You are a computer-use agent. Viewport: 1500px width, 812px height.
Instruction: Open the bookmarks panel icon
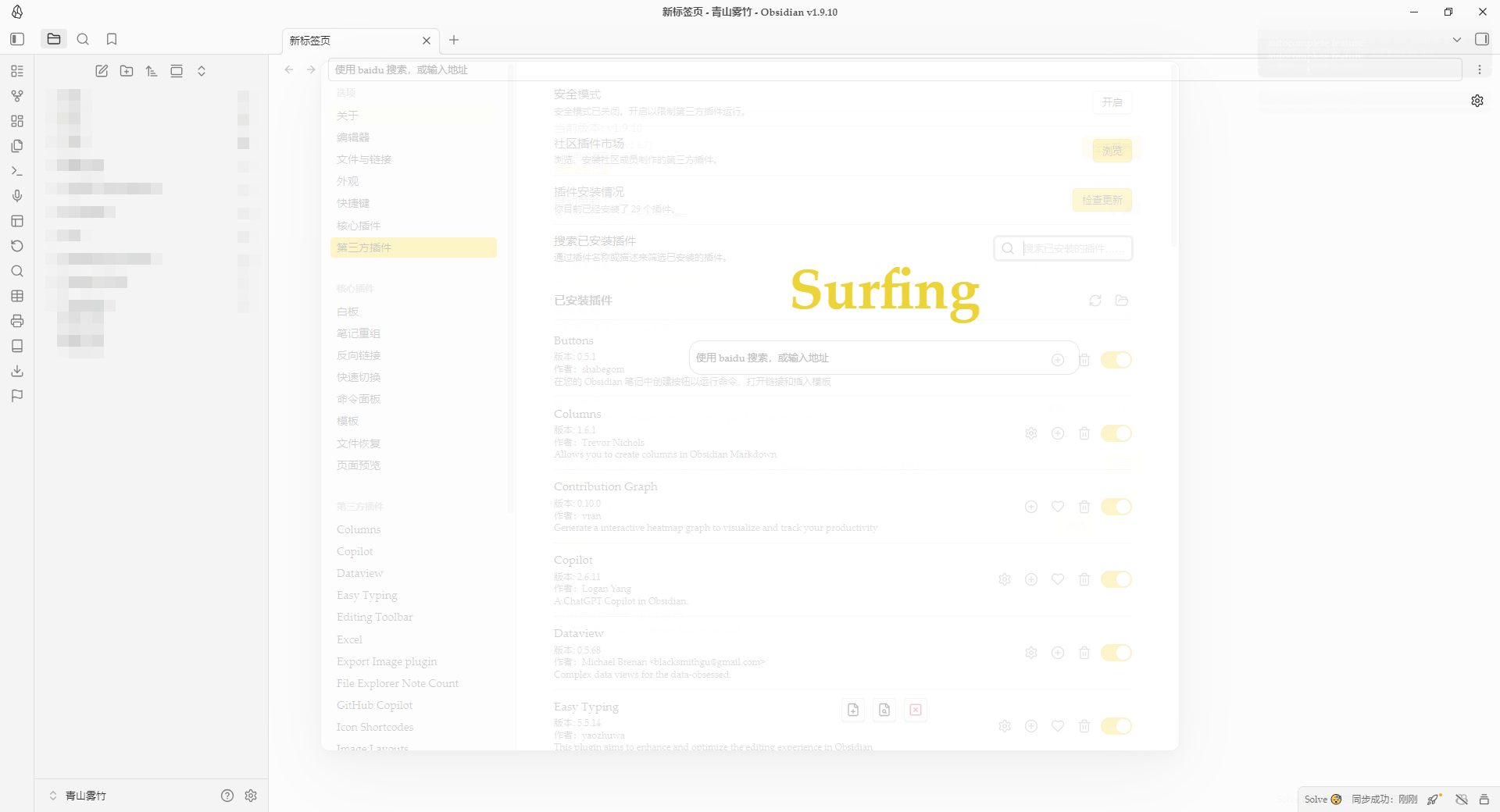[112, 39]
